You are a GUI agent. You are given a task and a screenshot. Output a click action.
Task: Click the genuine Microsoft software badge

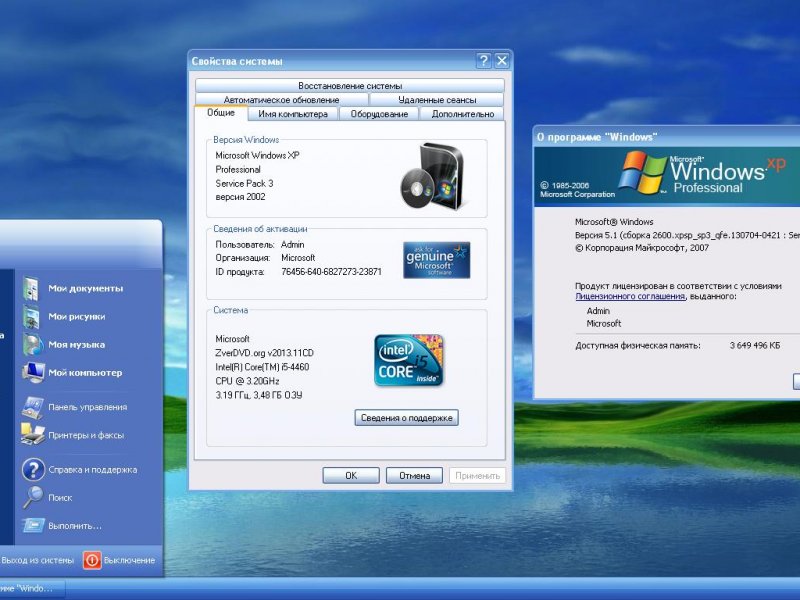(436, 260)
